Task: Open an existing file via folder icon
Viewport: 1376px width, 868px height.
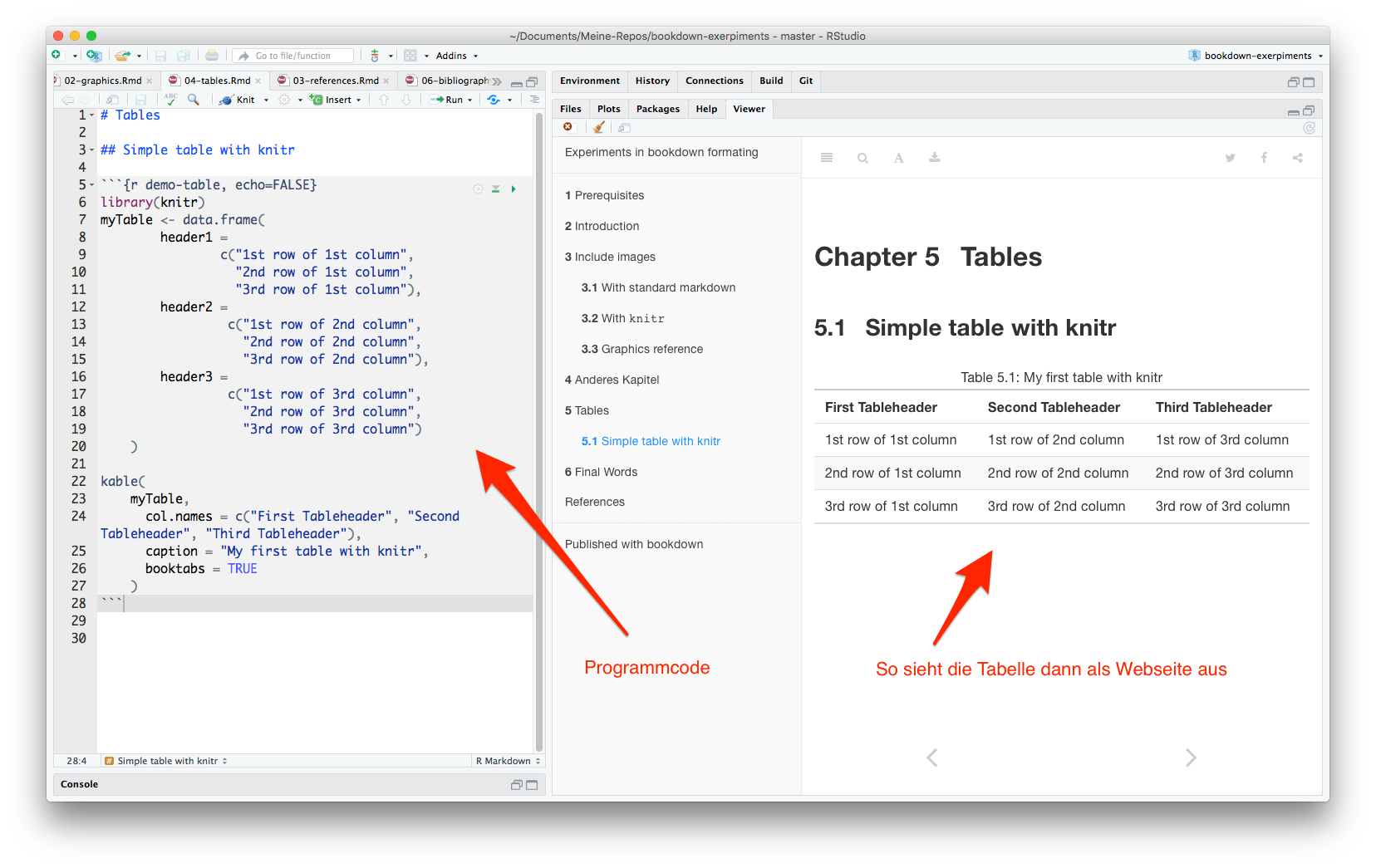Action: tap(123, 56)
